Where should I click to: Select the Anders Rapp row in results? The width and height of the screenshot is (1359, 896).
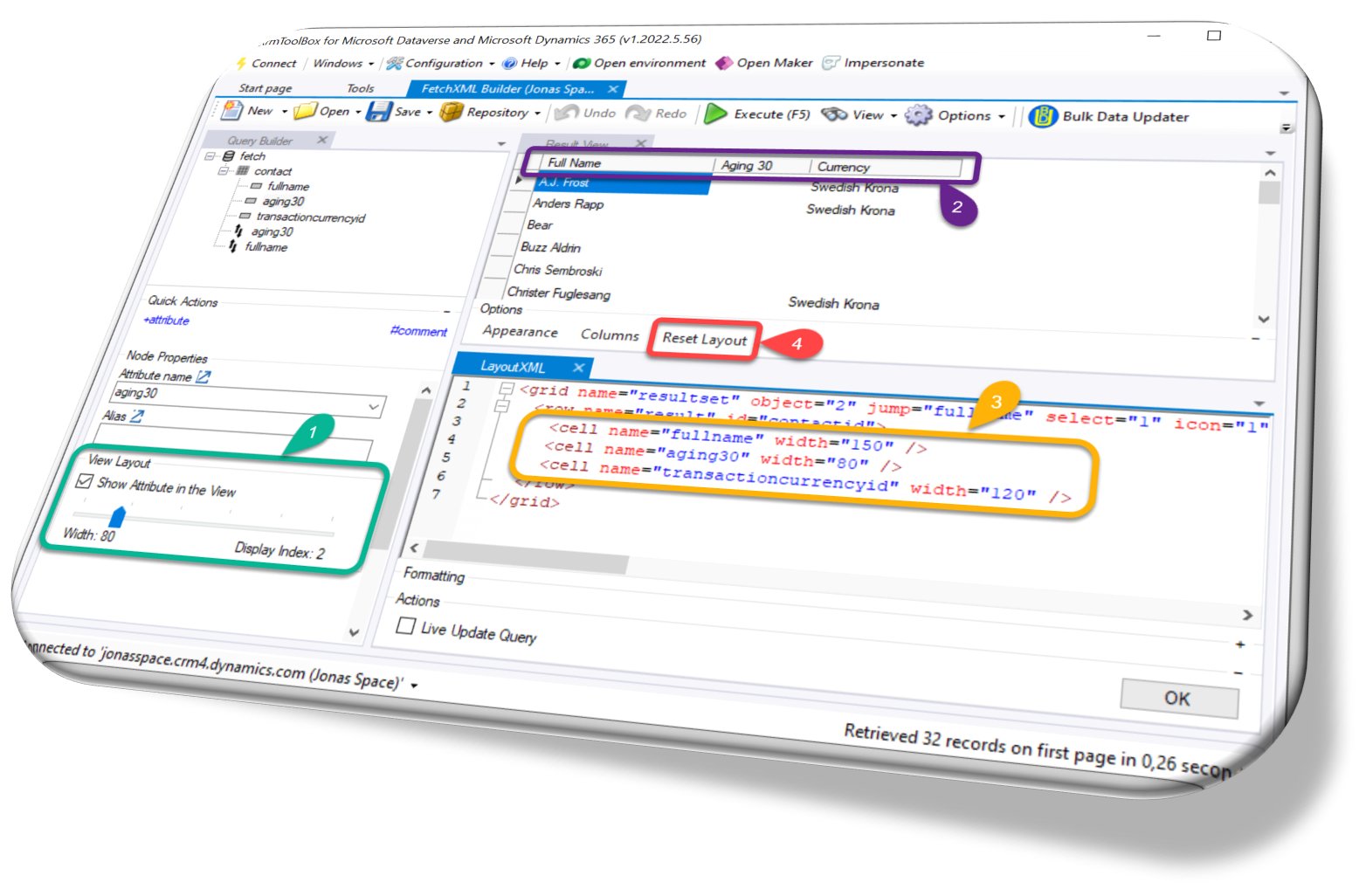point(568,203)
